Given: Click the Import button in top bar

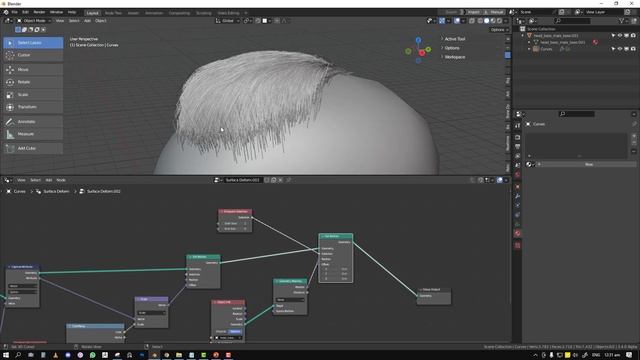Looking at the screenshot, I should pos(473,13).
